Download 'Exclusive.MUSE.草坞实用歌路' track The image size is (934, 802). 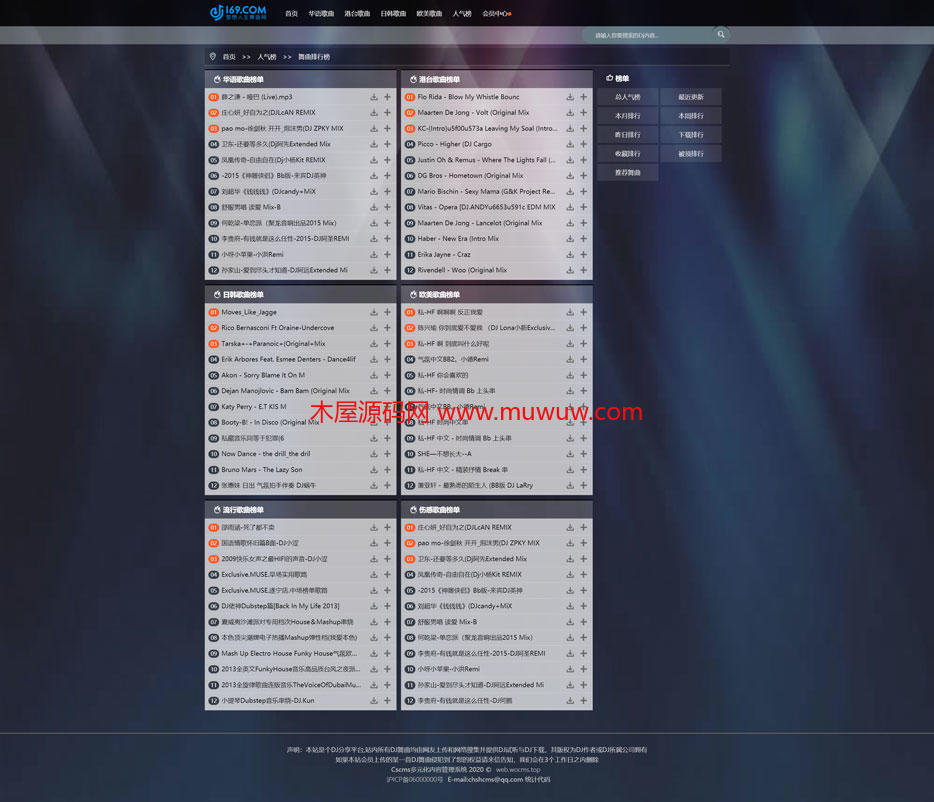(374, 575)
